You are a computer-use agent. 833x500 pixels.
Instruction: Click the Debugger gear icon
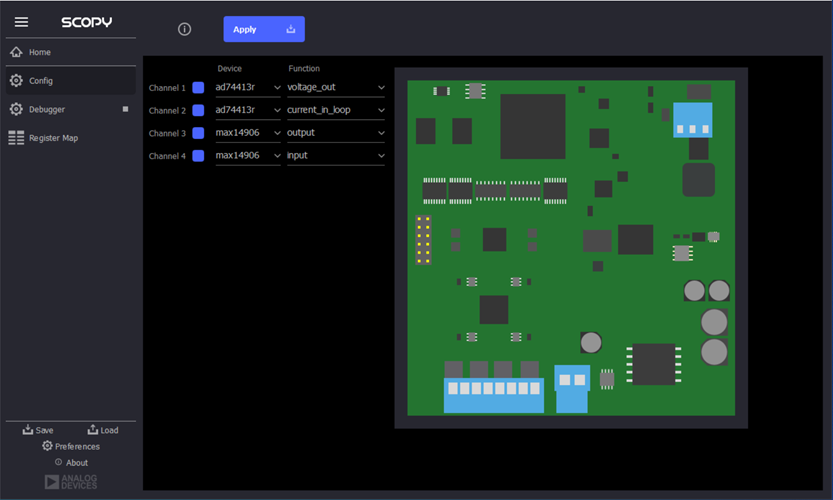(x=16, y=109)
